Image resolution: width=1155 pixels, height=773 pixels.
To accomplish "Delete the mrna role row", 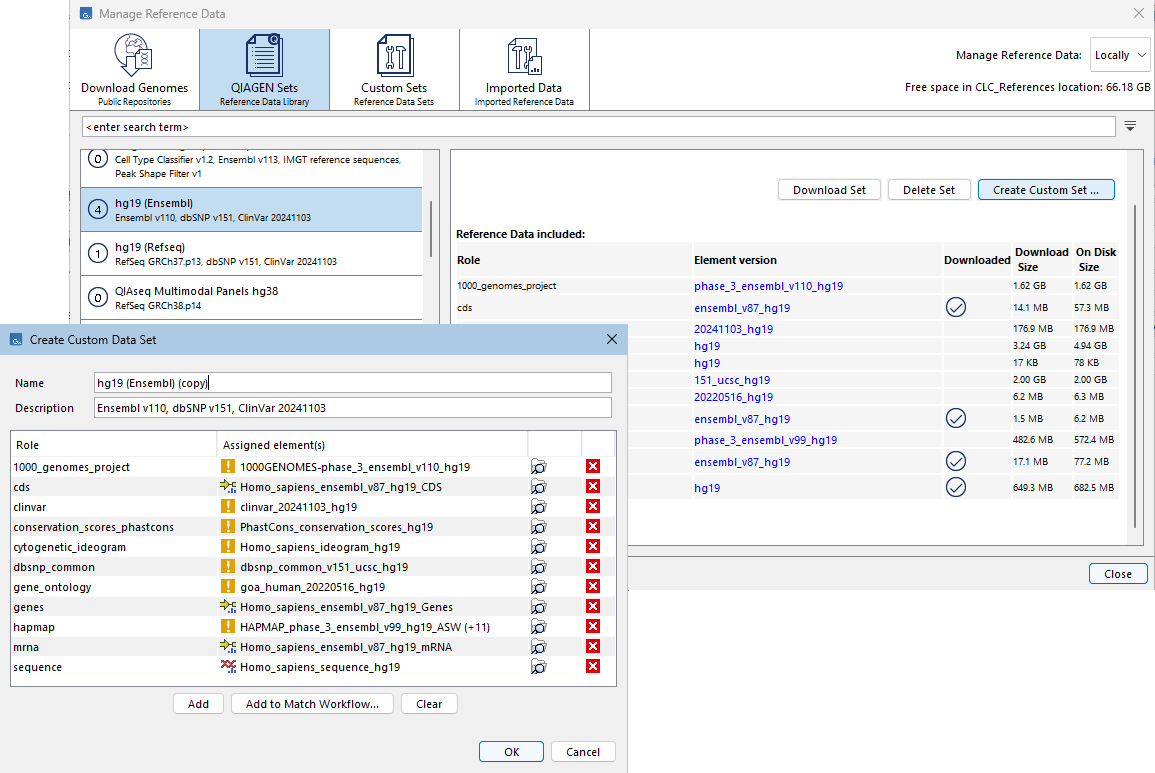I will tap(592, 647).
